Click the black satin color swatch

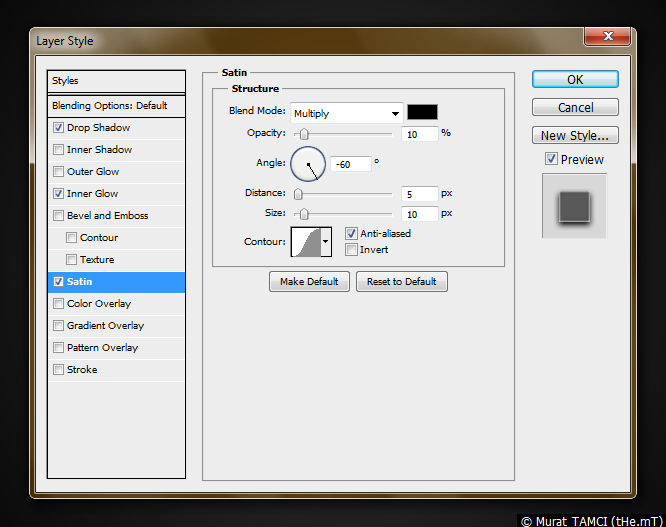point(422,112)
